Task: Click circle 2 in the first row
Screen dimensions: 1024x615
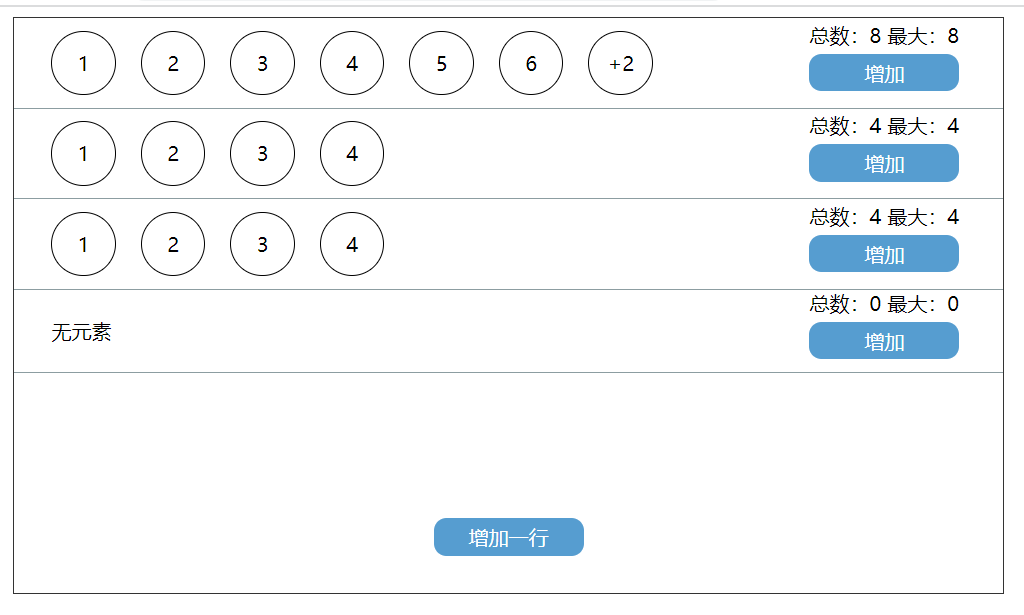Action: coord(172,63)
